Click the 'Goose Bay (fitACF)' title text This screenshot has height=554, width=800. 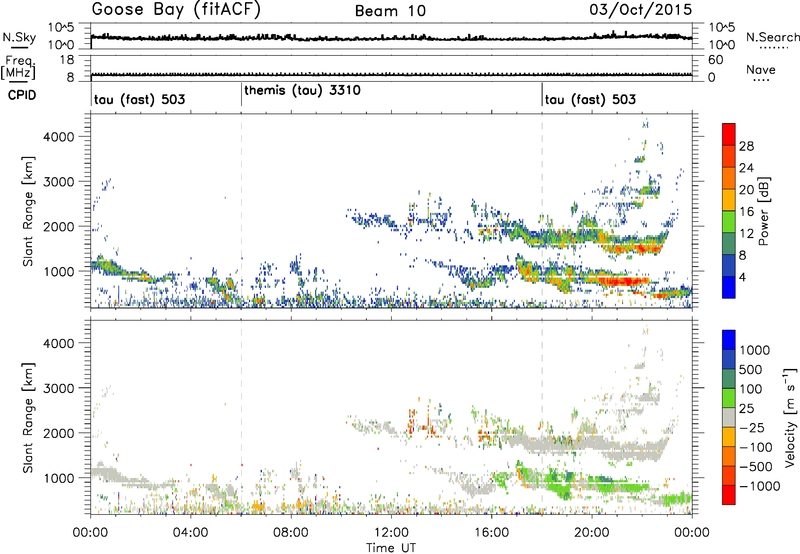(176, 10)
